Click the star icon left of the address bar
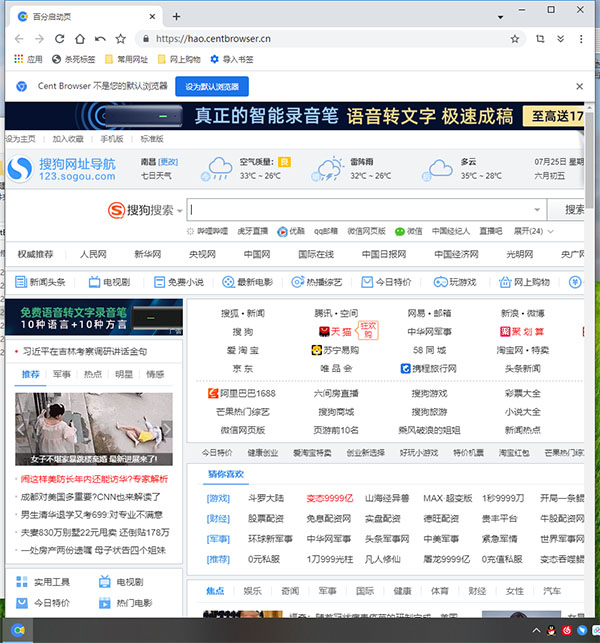 click(x=121, y=39)
